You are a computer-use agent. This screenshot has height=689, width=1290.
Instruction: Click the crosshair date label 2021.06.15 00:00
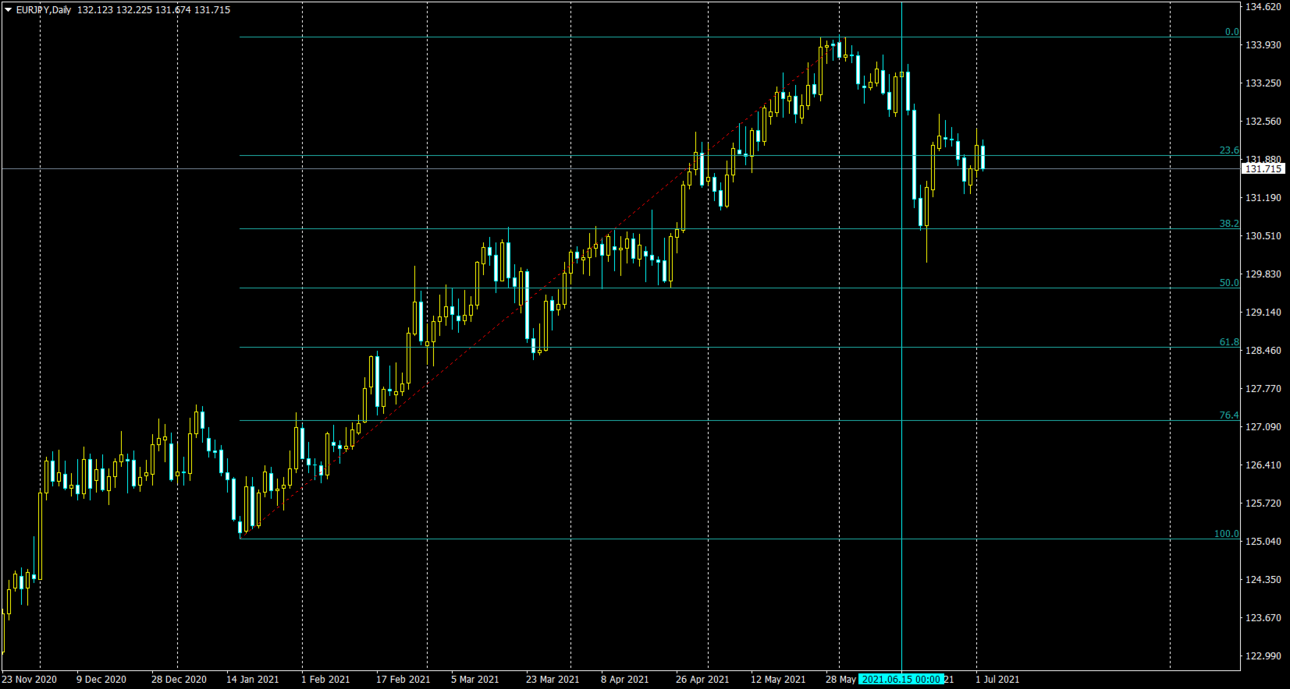click(x=902, y=679)
